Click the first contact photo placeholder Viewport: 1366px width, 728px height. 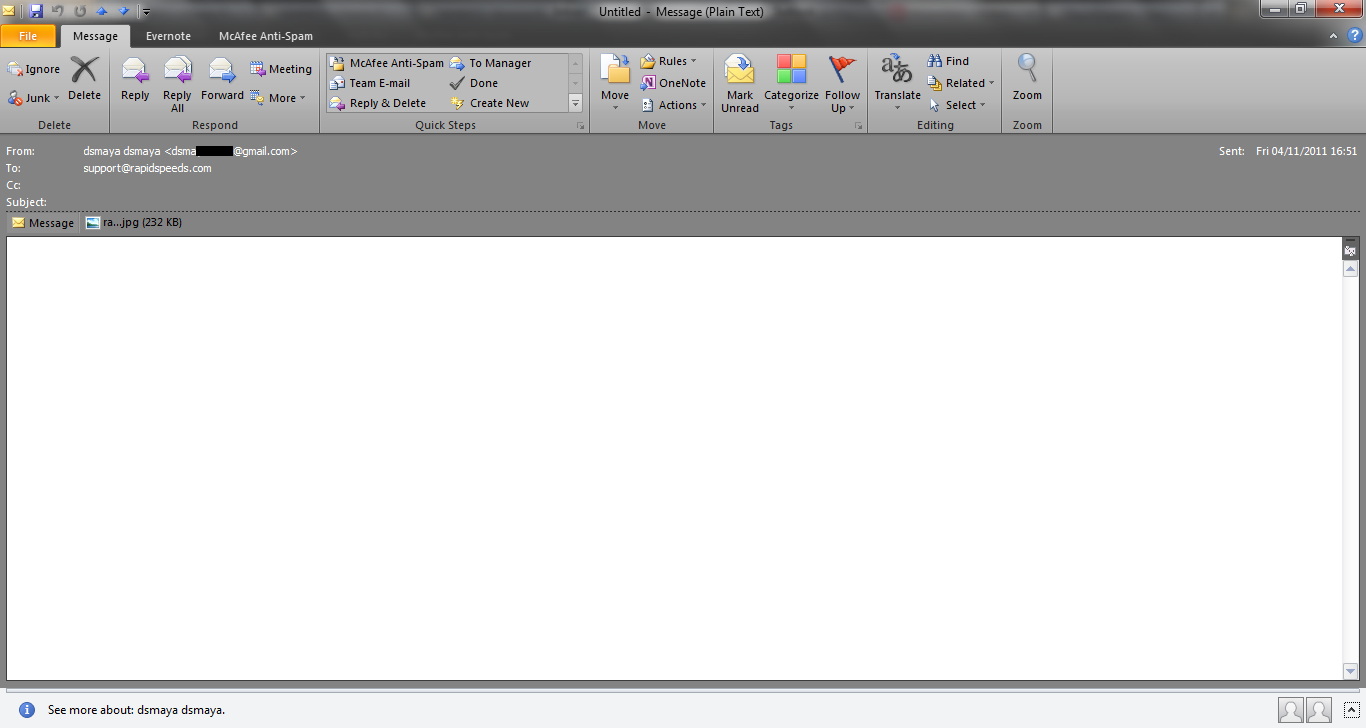click(x=1291, y=710)
